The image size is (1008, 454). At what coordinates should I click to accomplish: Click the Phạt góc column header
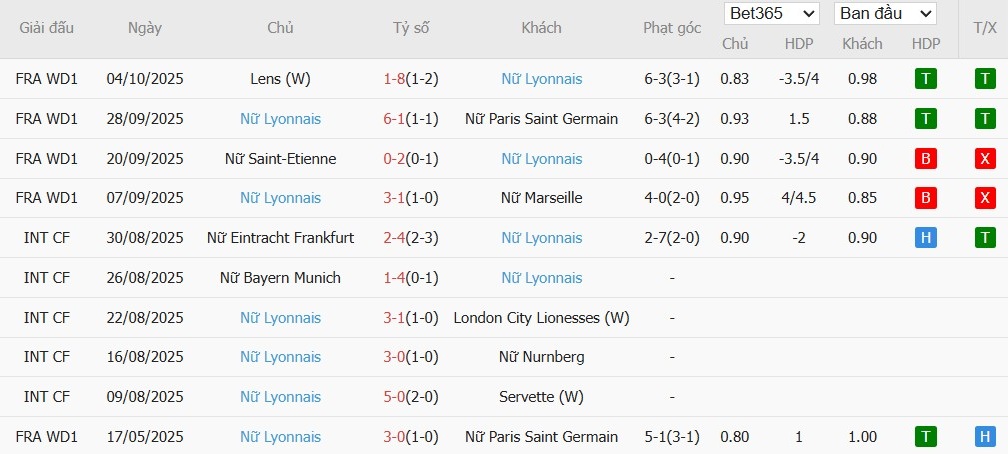pos(672,28)
